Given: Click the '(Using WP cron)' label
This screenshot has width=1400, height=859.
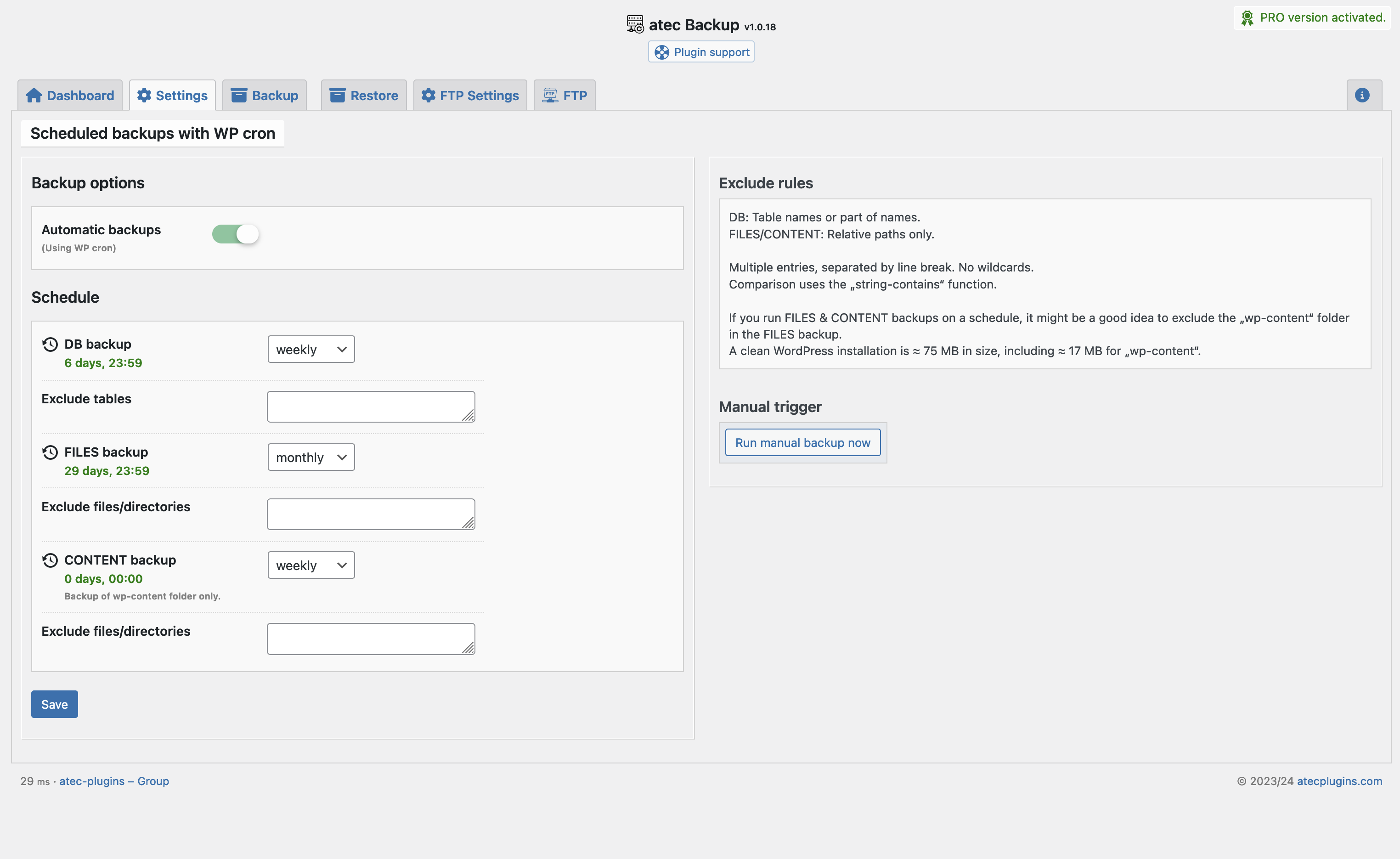Looking at the screenshot, I should [x=79, y=248].
